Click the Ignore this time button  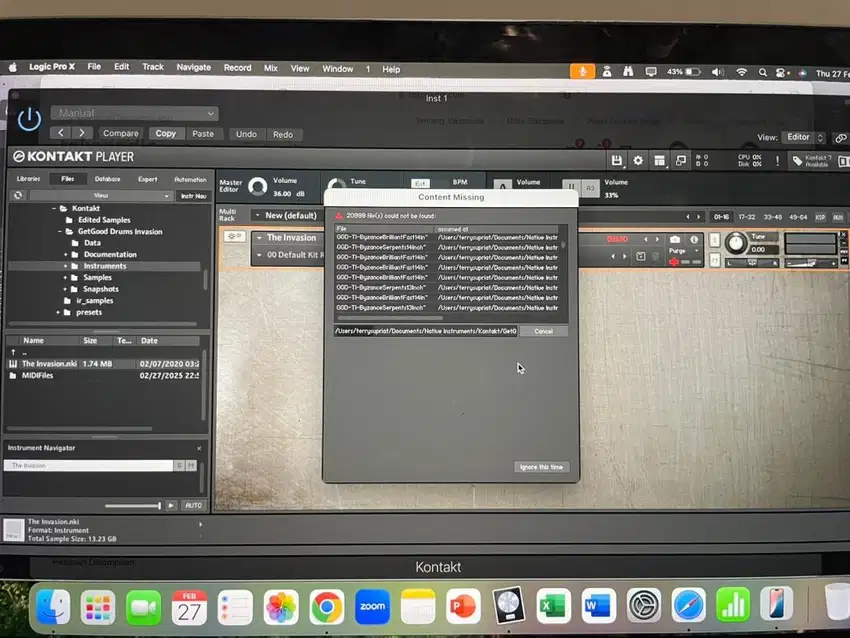click(x=541, y=467)
